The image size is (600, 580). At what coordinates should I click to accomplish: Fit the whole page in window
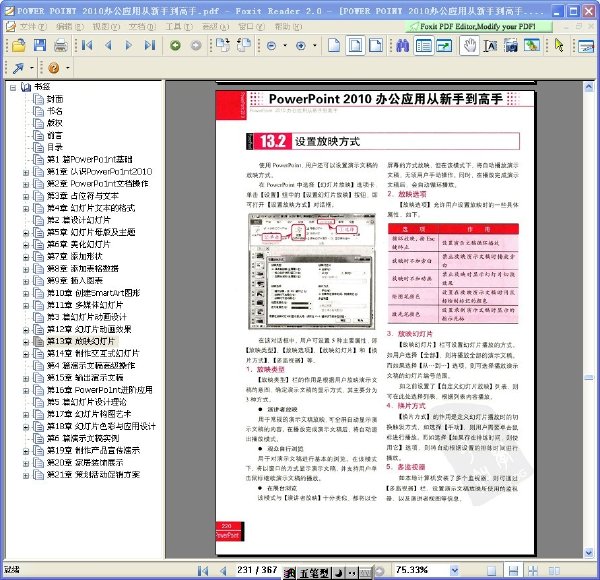click(355, 46)
